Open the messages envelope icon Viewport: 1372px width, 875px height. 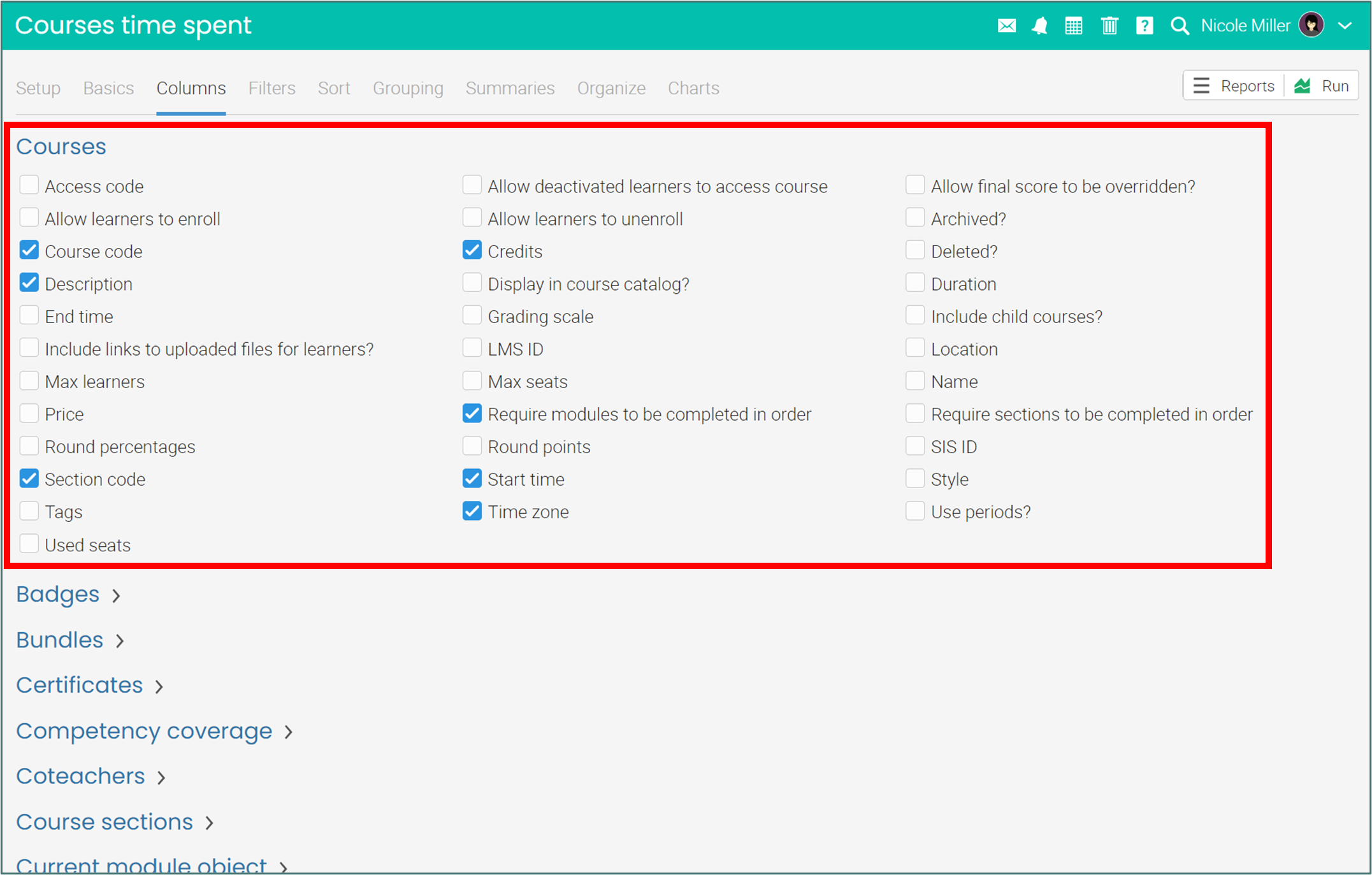click(1006, 26)
